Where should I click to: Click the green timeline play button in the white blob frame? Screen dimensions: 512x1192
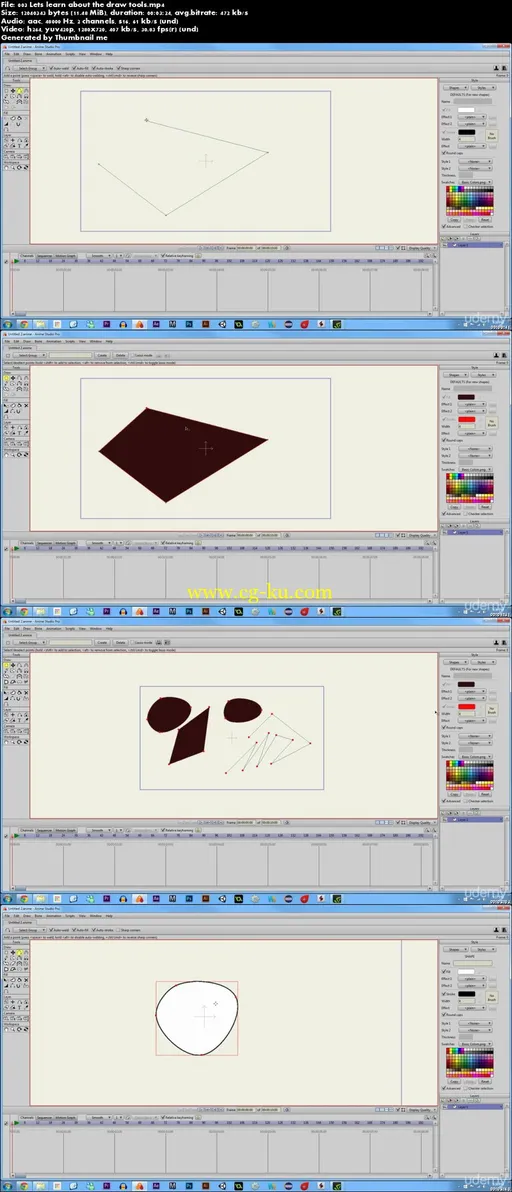(17, 1122)
